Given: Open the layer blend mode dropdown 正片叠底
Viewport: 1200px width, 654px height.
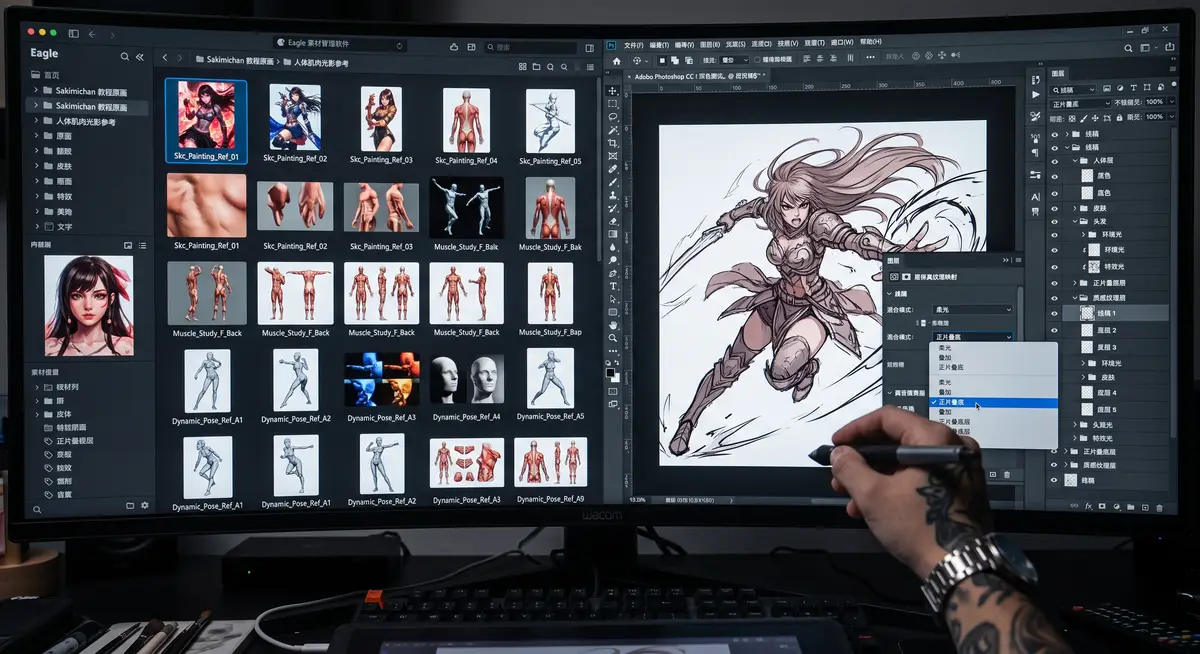Looking at the screenshot, I should [1080, 102].
